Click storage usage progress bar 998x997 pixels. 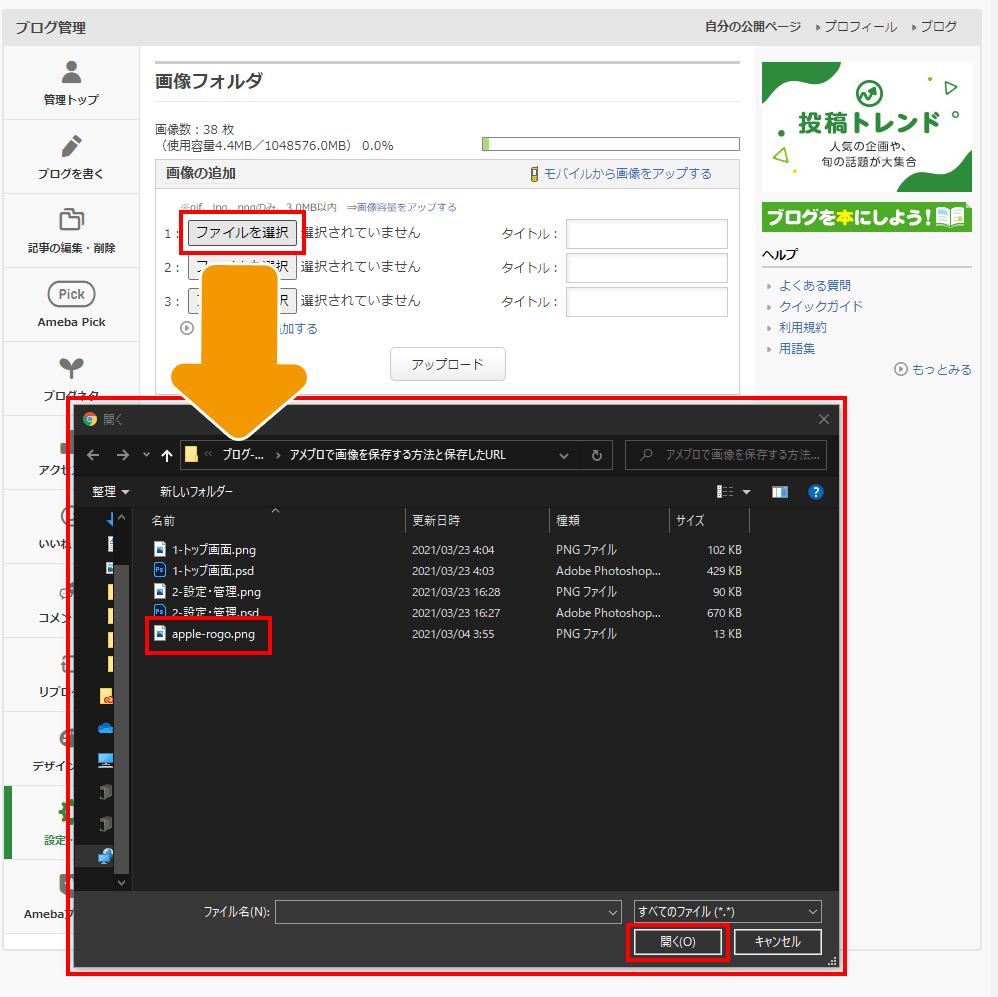click(x=611, y=144)
